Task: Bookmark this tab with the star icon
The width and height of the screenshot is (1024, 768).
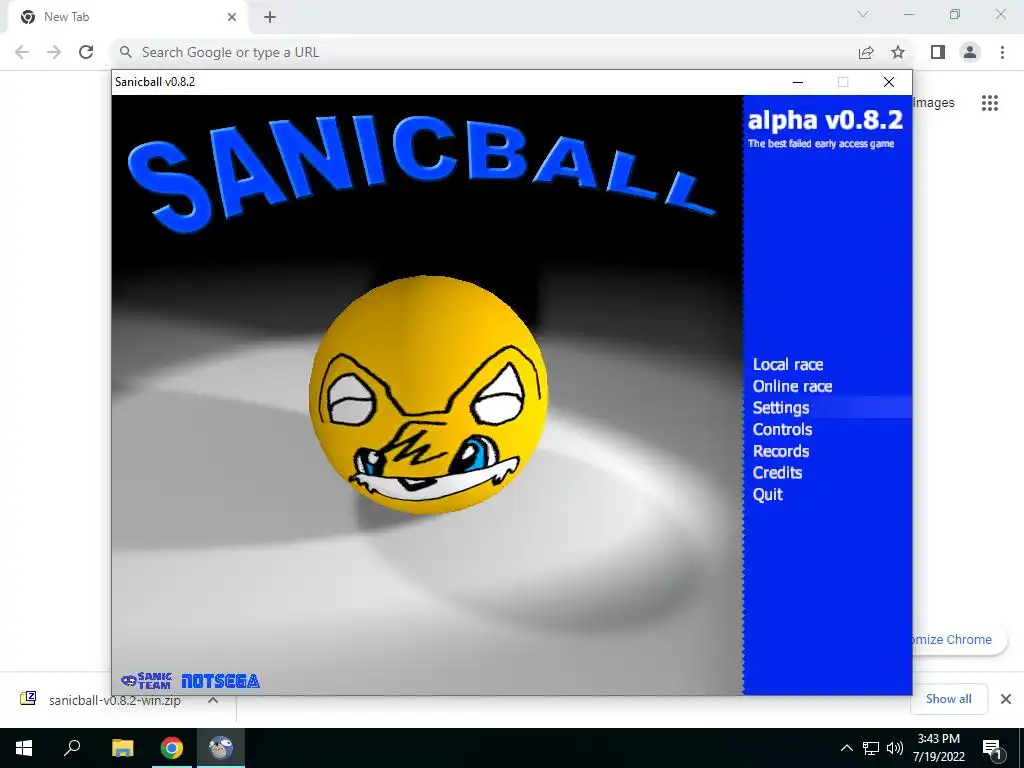Action: [898, 52]
